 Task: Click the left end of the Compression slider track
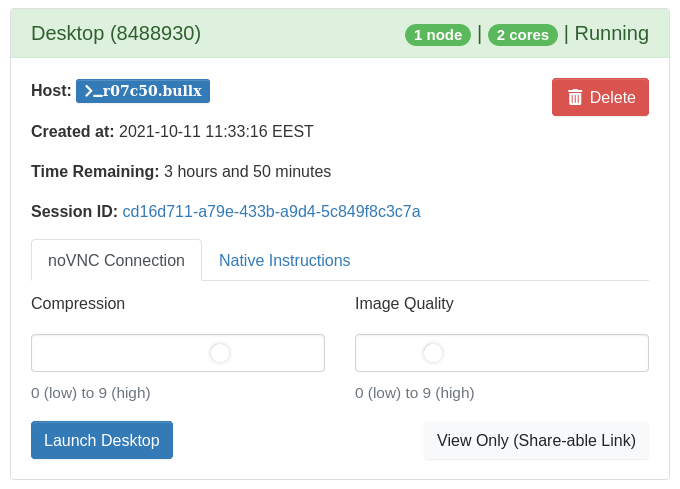pyautogui.click(x=40, y=353)
